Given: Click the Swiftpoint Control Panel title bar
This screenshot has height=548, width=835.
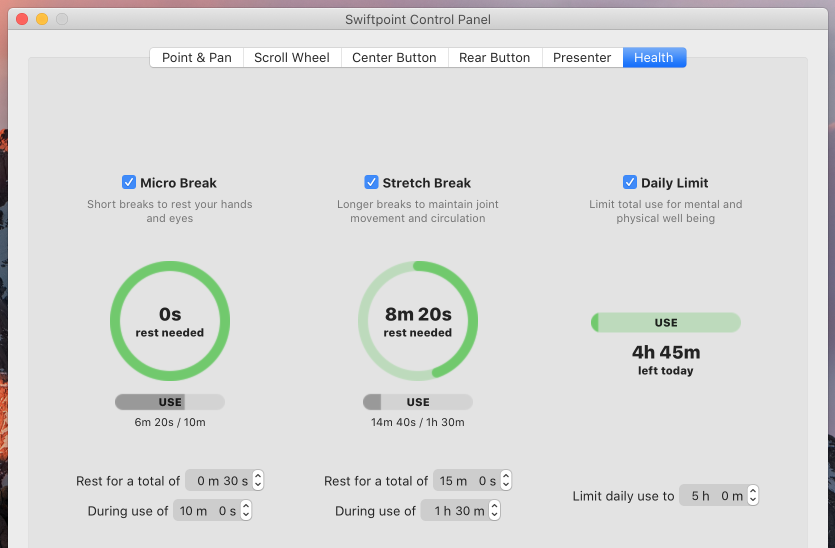Looking at the screenshot, I should tap(418, 19).
